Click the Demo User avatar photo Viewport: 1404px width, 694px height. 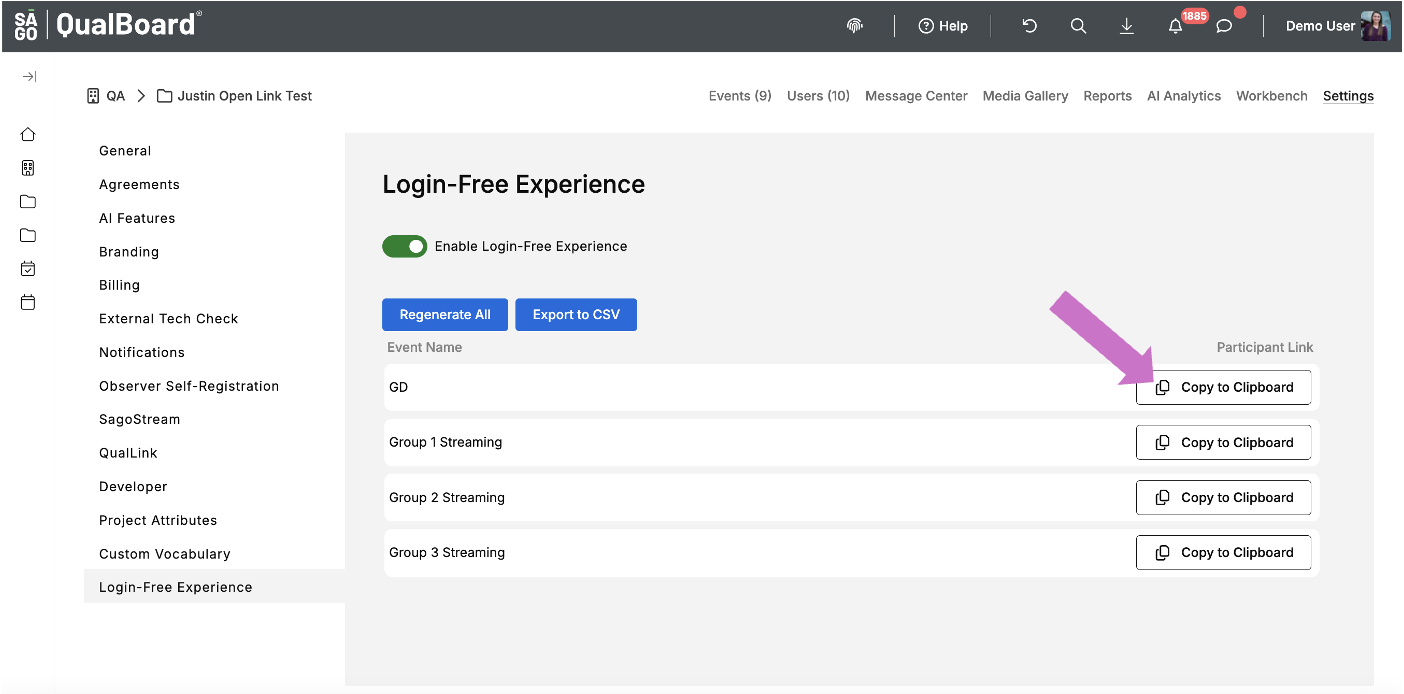1376,26
